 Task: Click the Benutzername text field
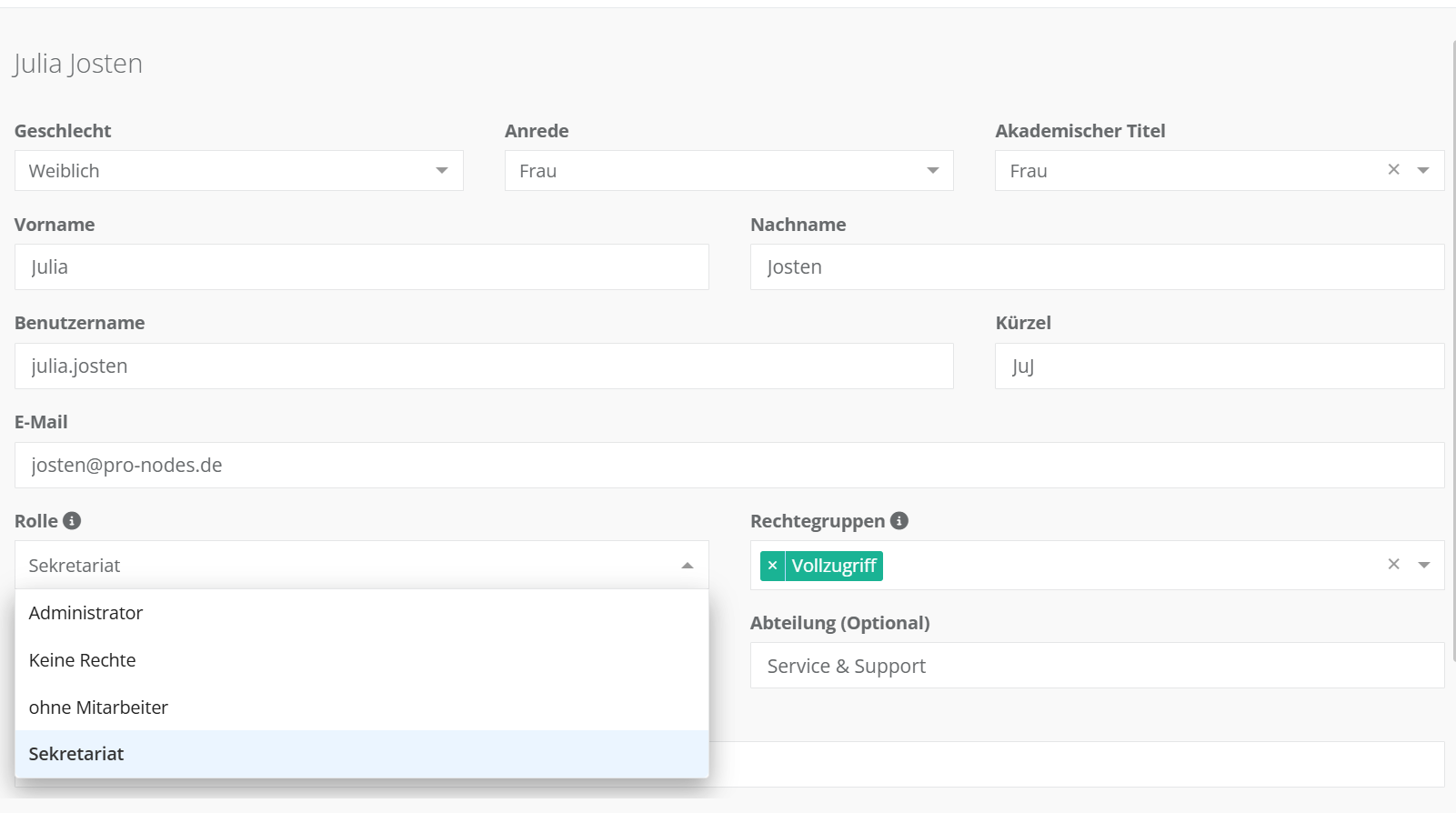tap(483, 366)
